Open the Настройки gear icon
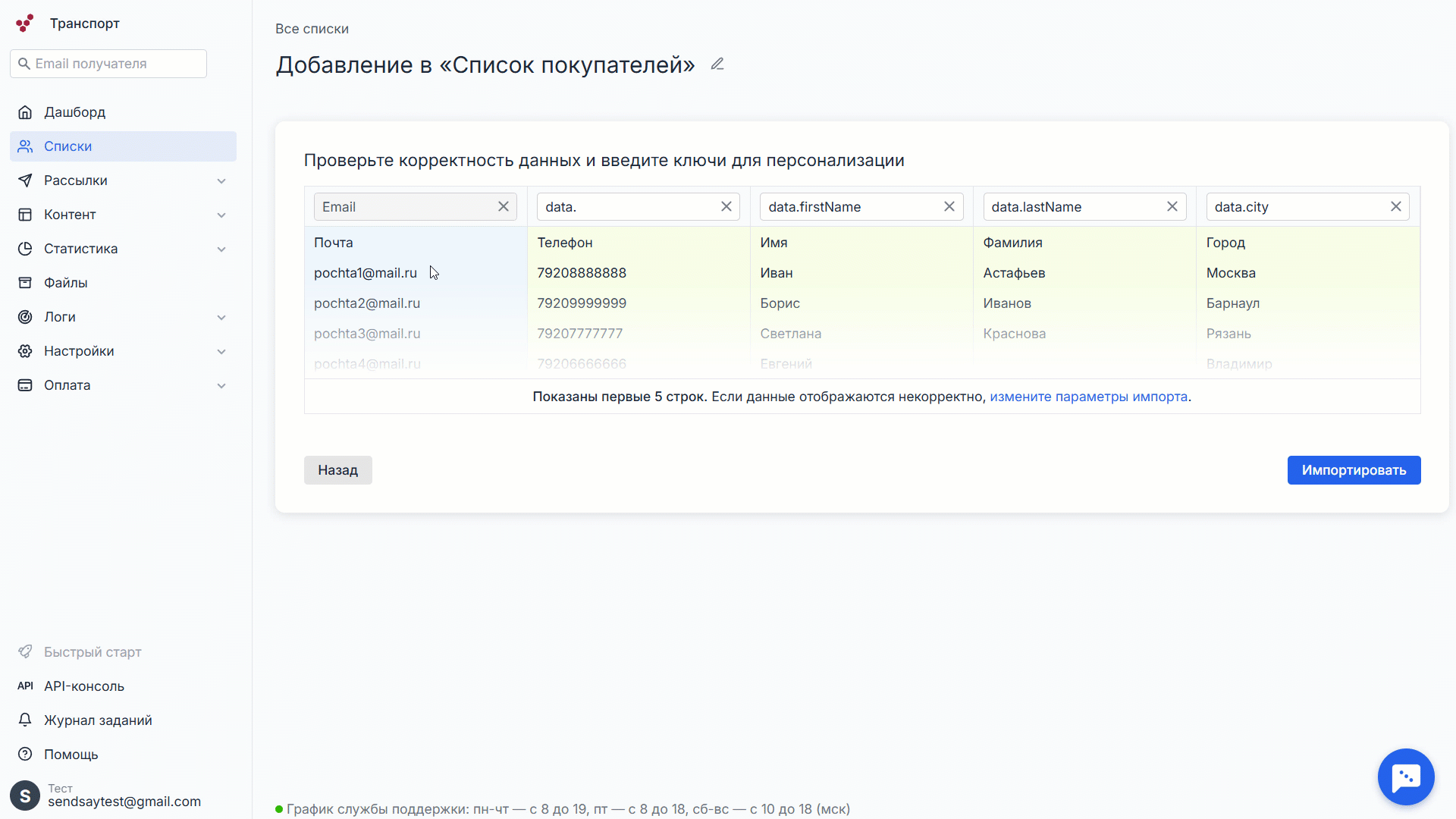The width and height of the screenshot is (1456, 819). point(25,351)
